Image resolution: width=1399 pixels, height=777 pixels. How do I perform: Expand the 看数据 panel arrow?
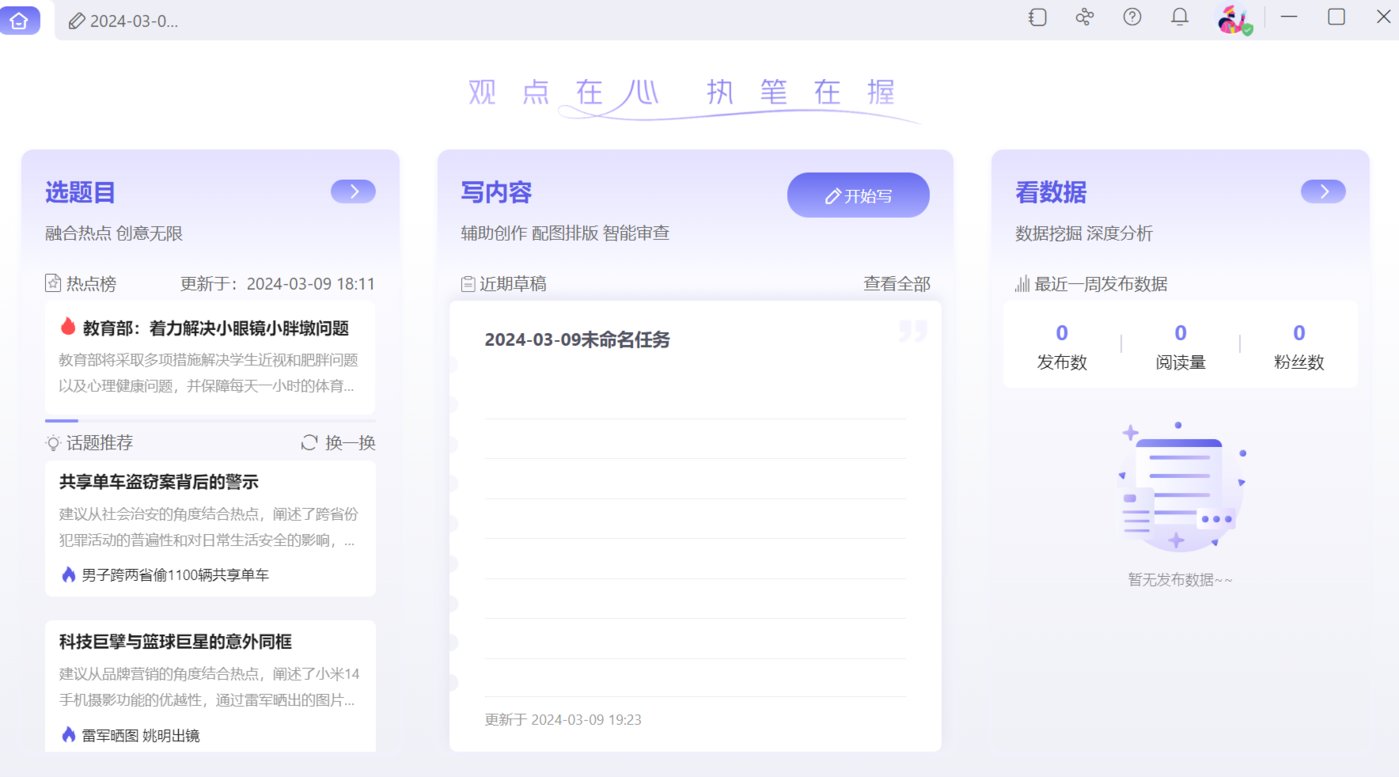(1323, 191)
